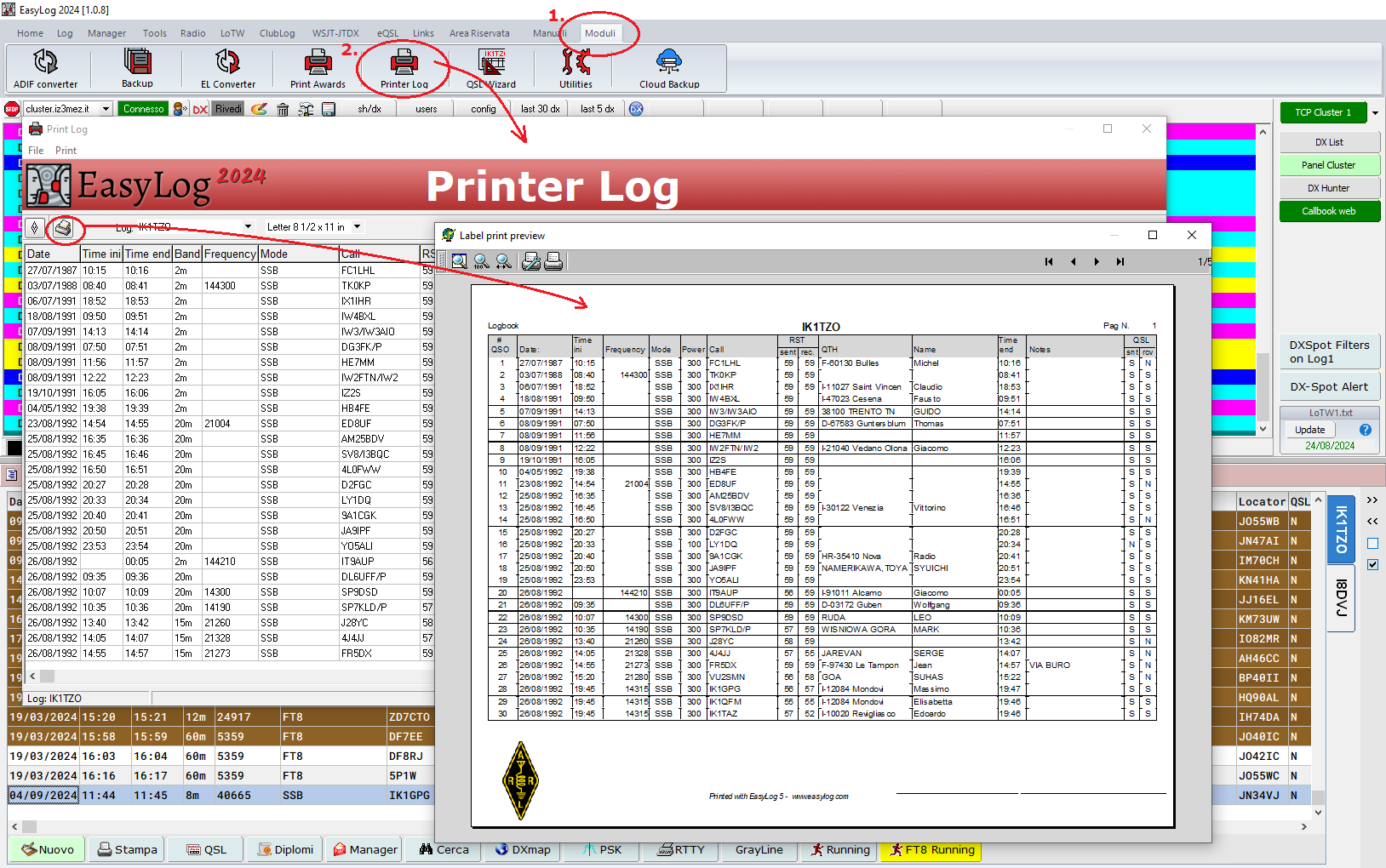
Task: Click the zoom 100% icon in preview
Action: pyautogui.click(x=481, y=261)
